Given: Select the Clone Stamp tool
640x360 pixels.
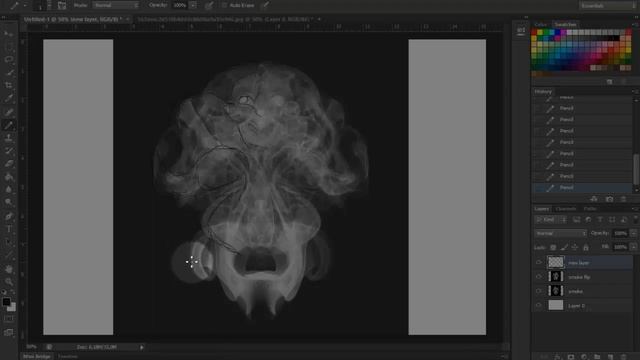Looking at the screenshot, I should pyautogui.click(x=9, y=138).
